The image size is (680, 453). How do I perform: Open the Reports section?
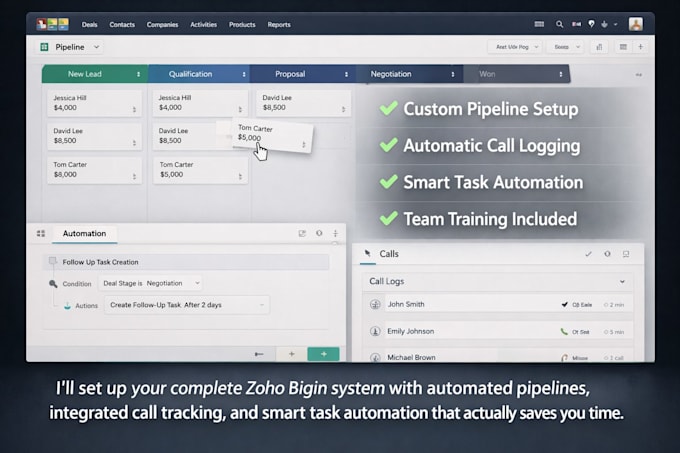[x=279, y=25]
